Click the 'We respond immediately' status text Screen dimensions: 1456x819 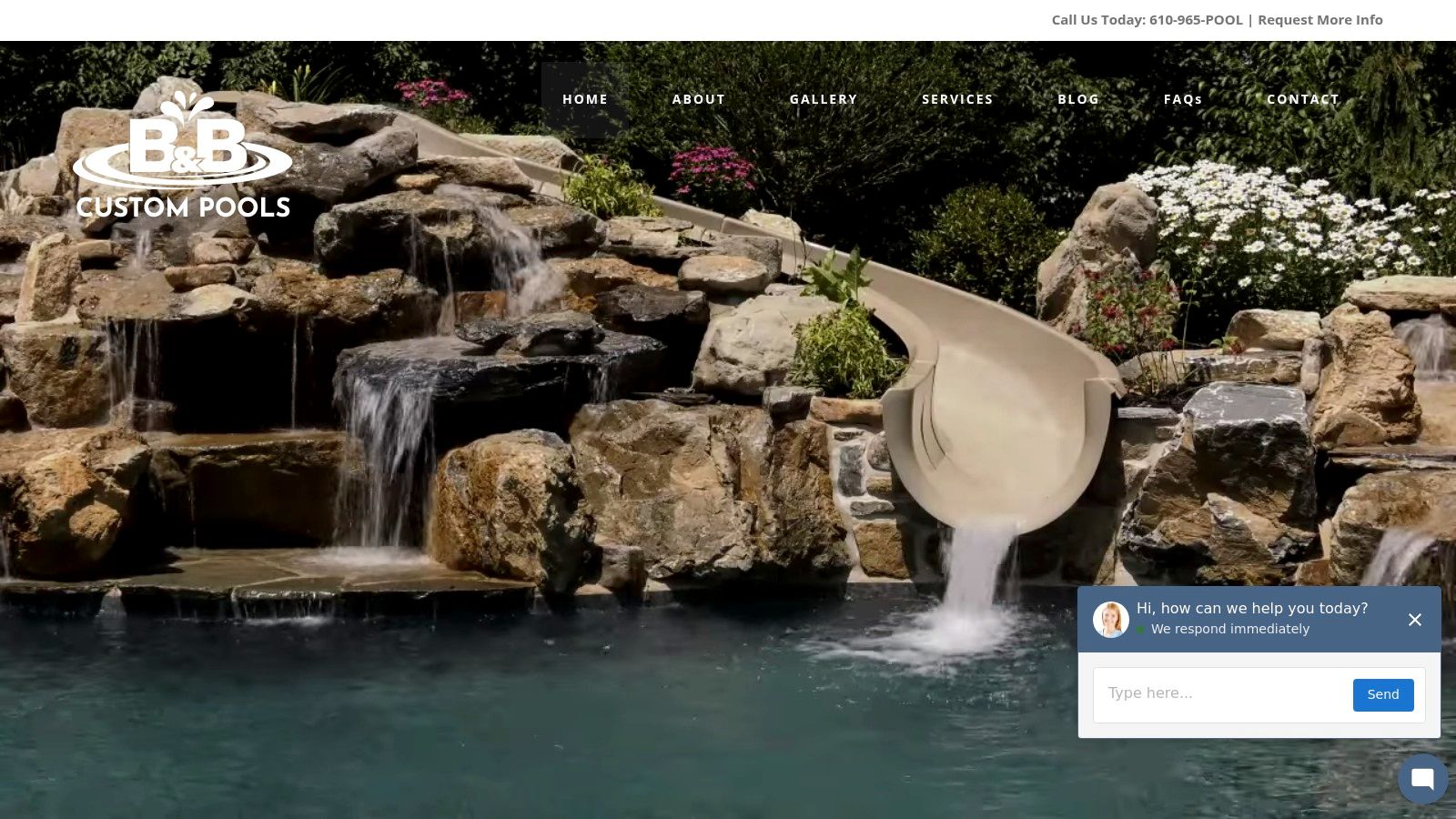pyautogui.click(x=1229, y=629)
